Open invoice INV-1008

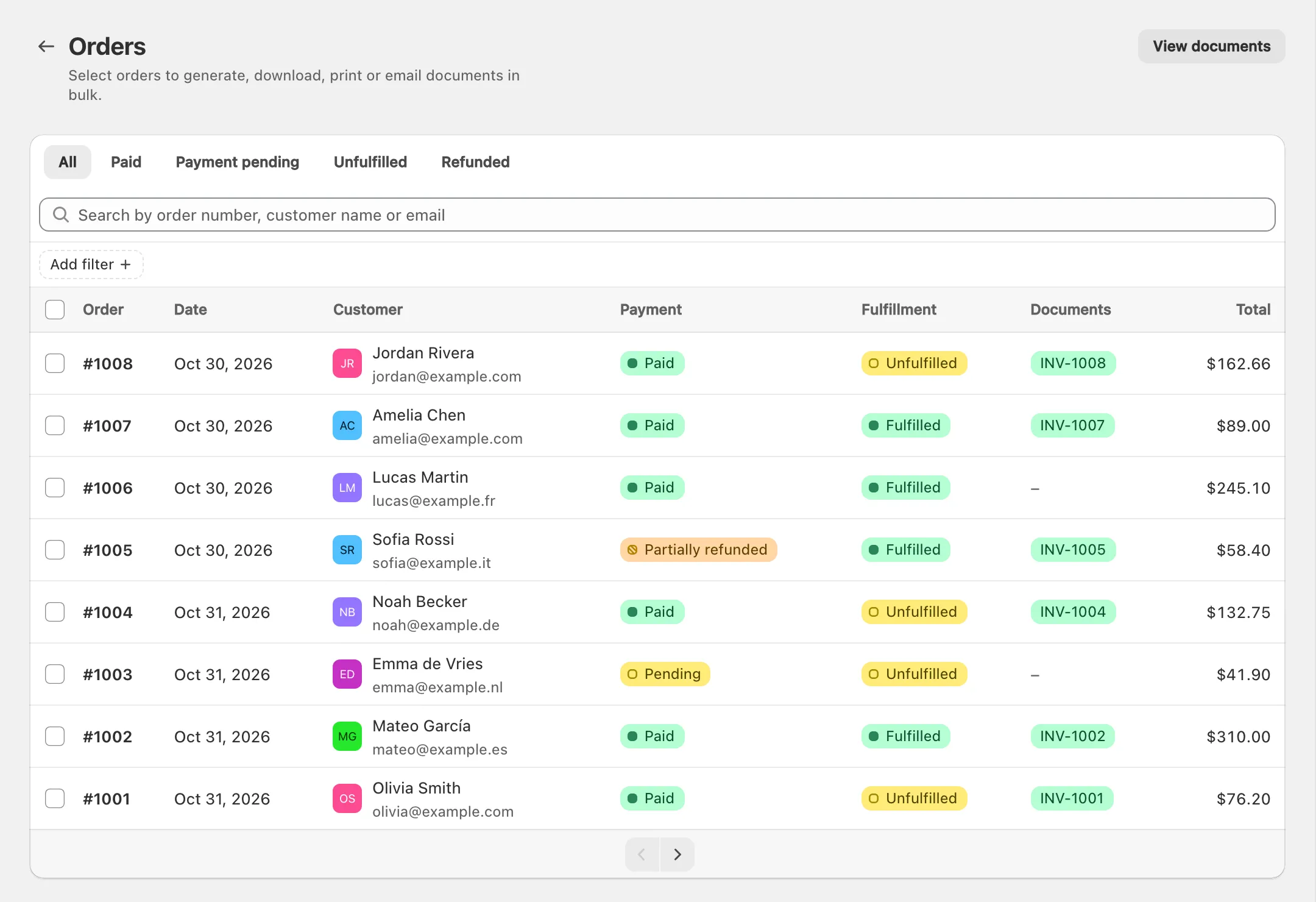click(x=1073, y=363)
